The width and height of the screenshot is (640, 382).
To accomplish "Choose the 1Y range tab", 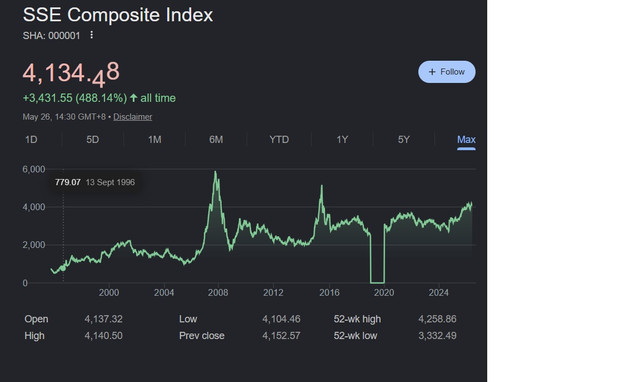I will point(342,140).
